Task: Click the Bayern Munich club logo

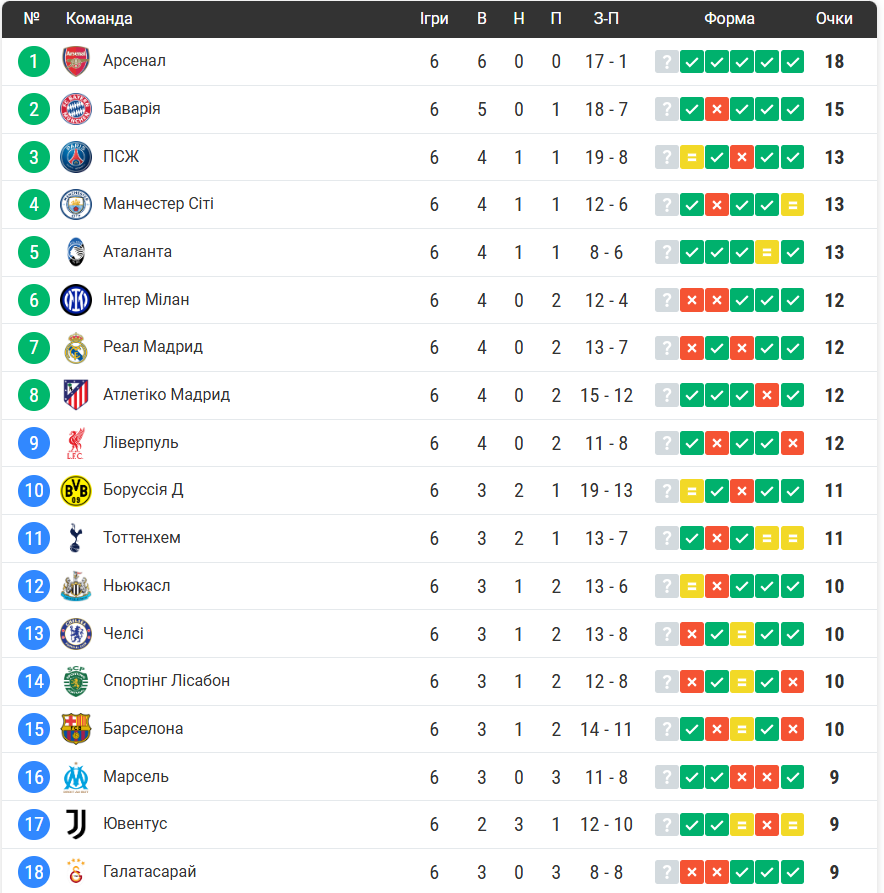Action: click(76, 109)
